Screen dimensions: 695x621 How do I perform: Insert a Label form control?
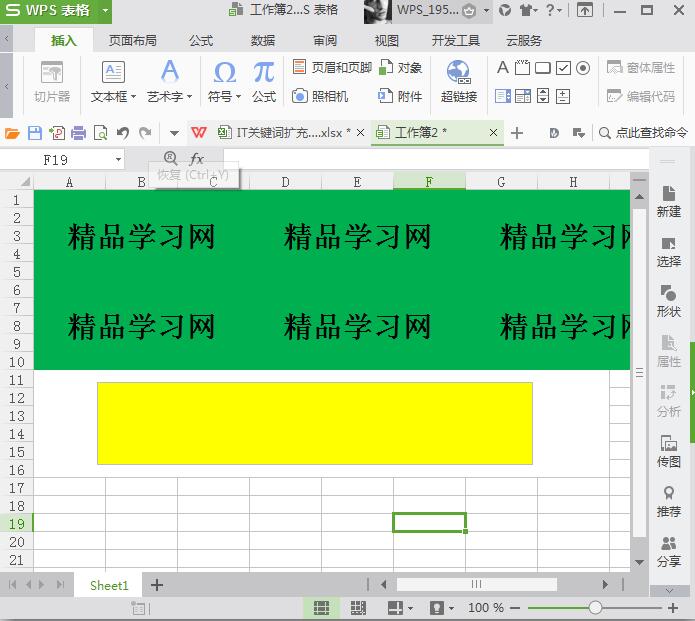[503, 68]
